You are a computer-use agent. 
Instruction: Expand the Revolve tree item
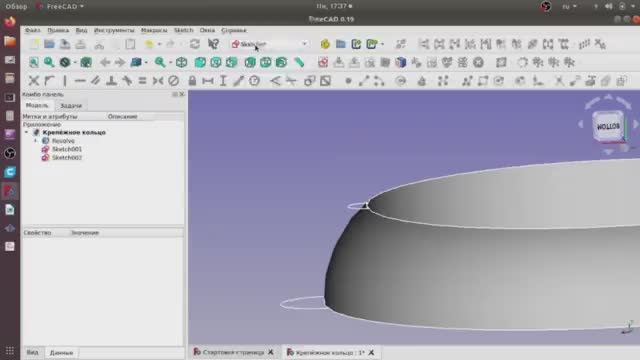click(x=36, y=140)
